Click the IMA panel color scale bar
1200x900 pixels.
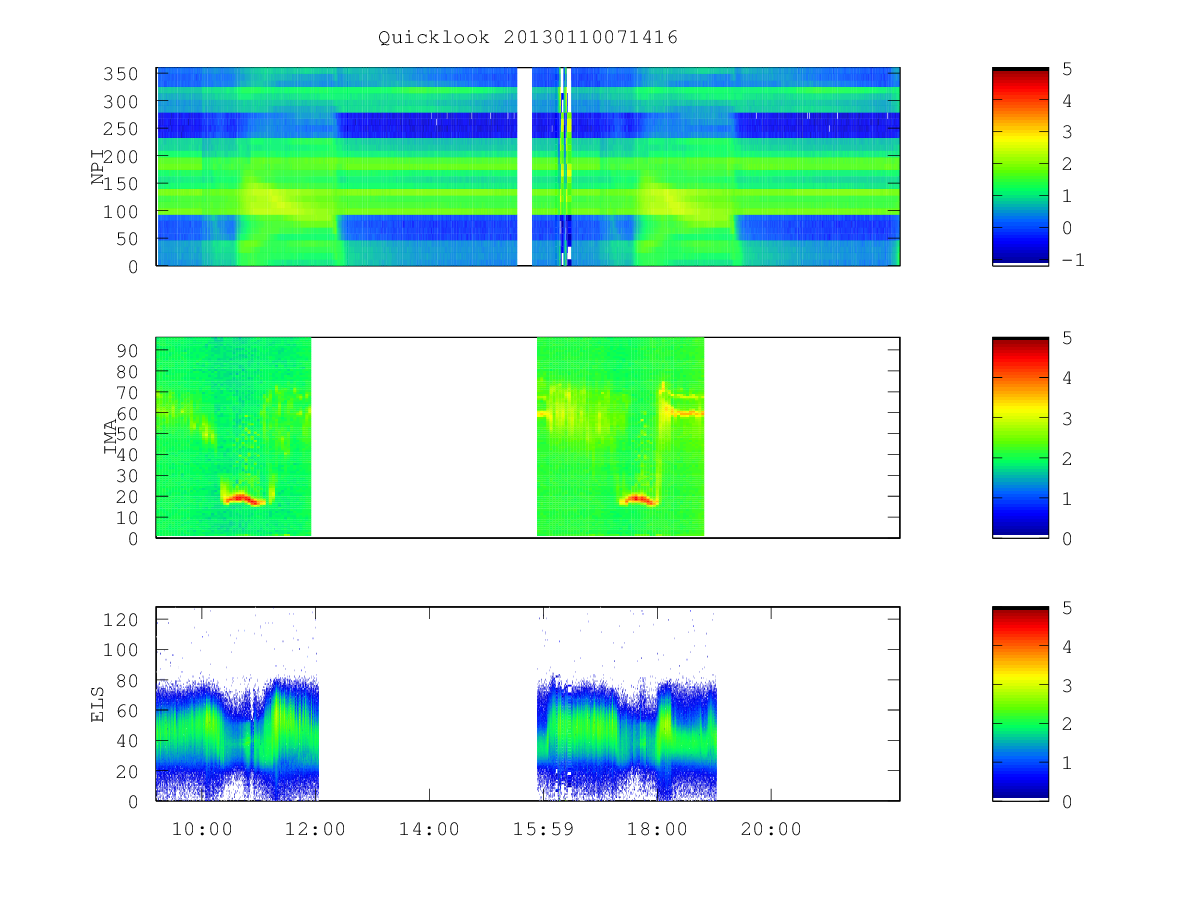tap(1020, 438)
